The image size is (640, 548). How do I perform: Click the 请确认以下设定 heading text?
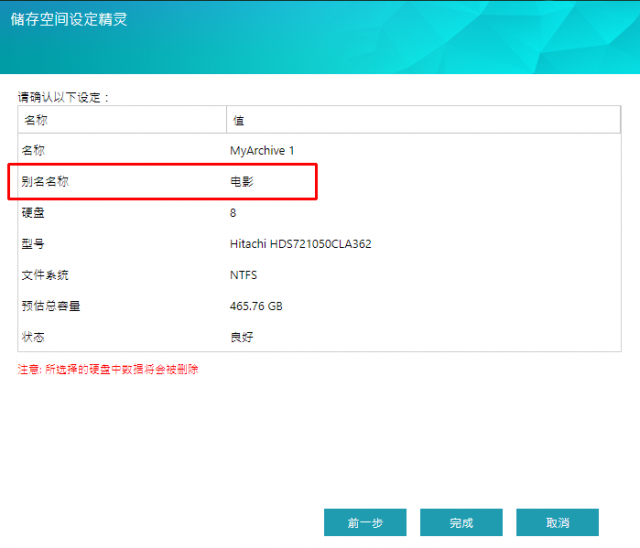point(63,98)
